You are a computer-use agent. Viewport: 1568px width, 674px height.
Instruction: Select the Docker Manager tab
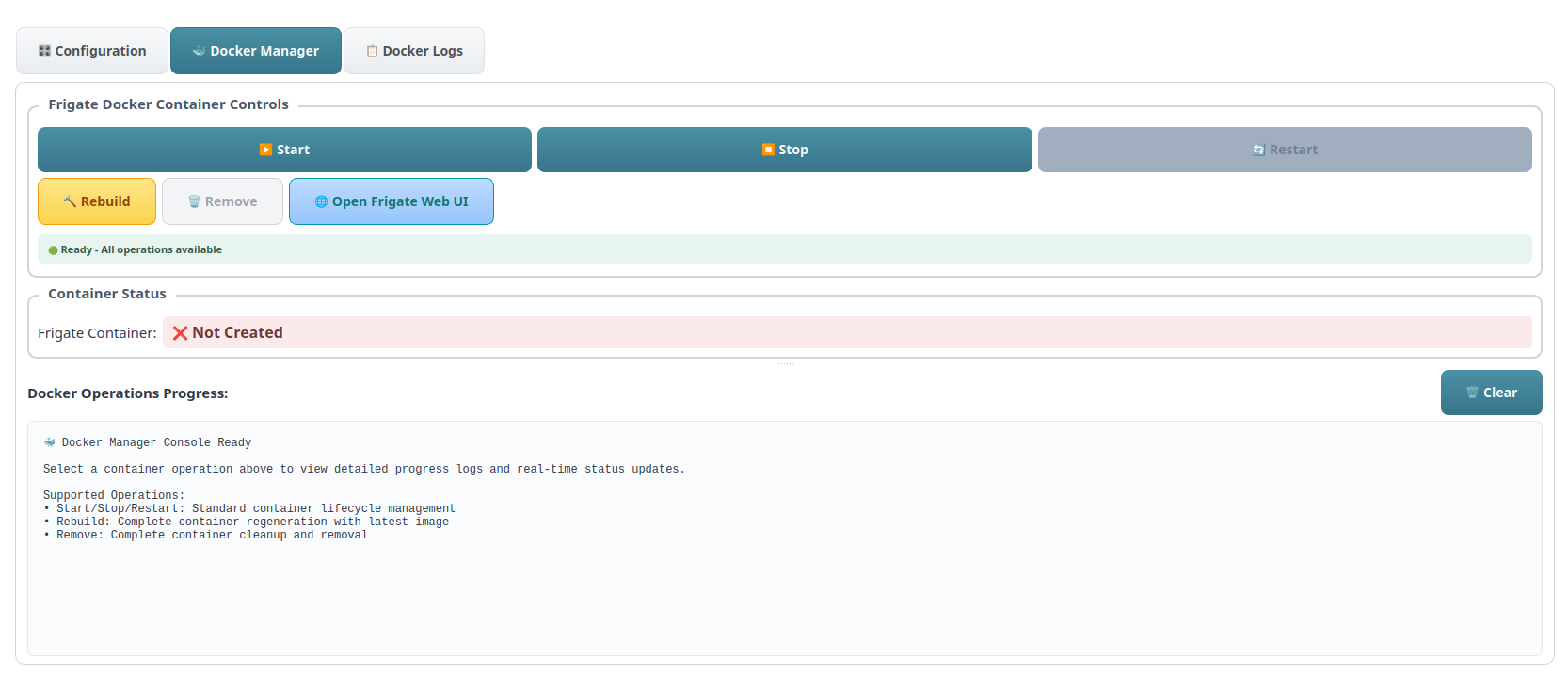point(256,51)
